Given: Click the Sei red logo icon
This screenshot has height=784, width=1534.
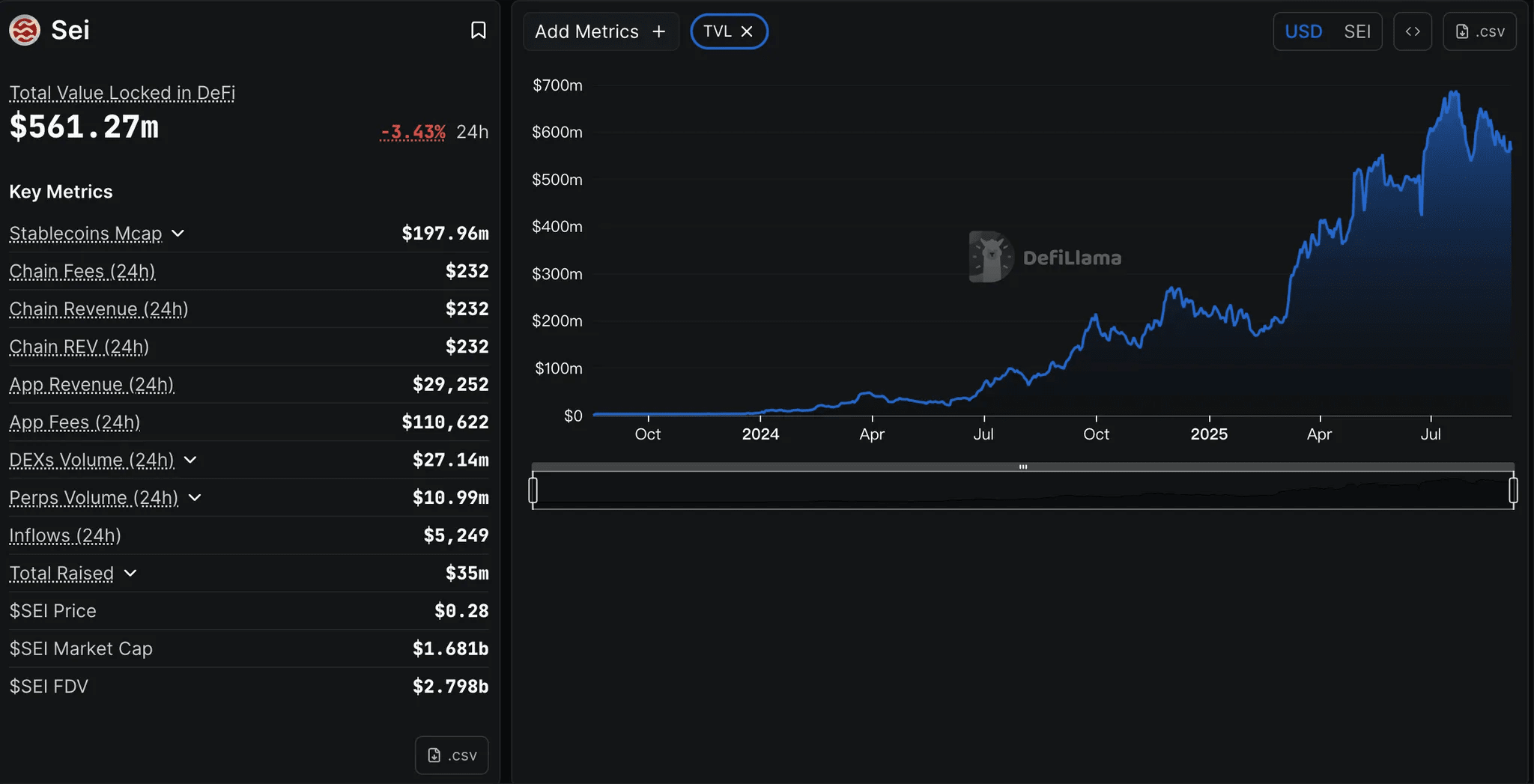Looking at the screenshot, I should [25, 31].
